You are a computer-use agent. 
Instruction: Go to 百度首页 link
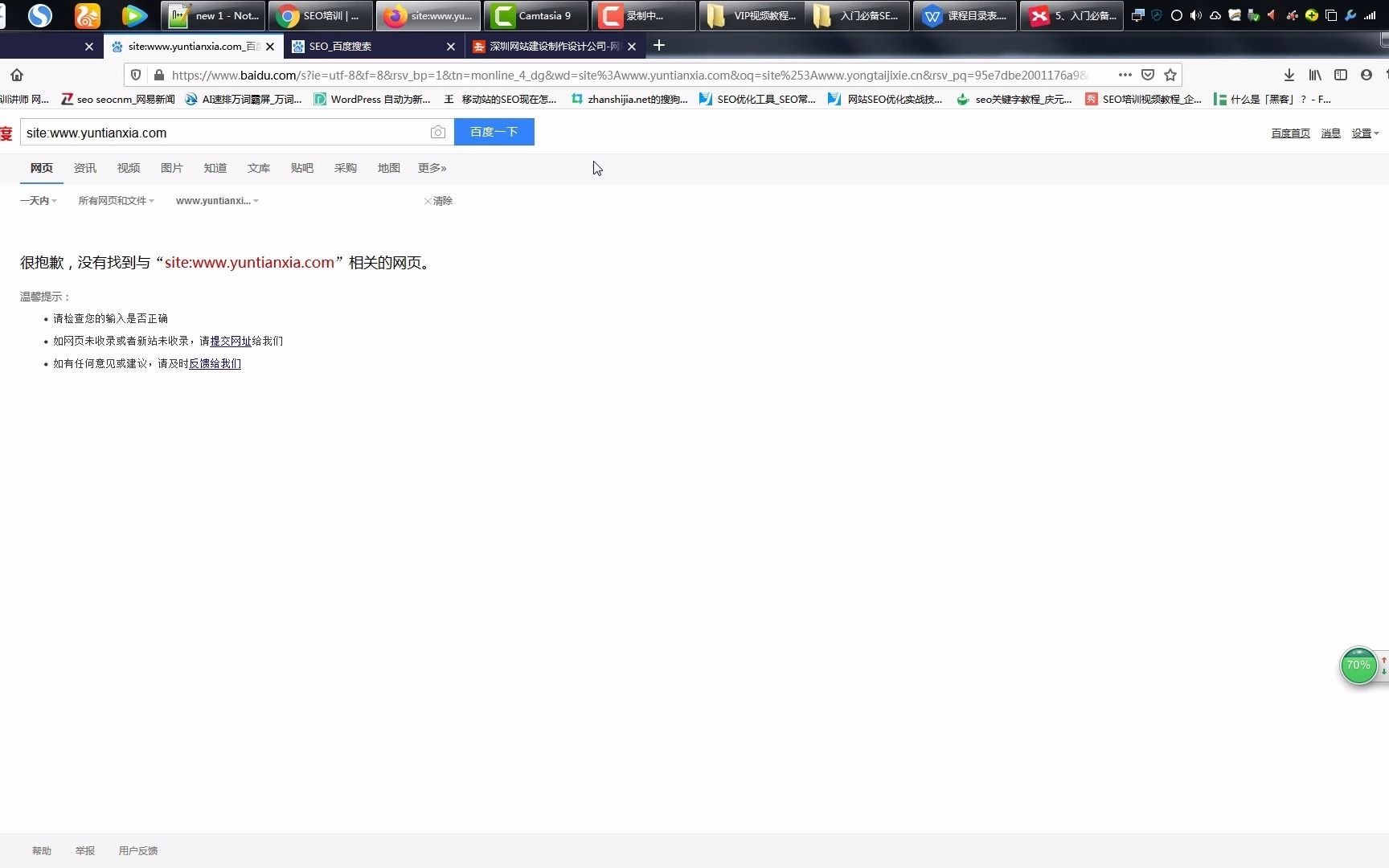[1291, 133]
